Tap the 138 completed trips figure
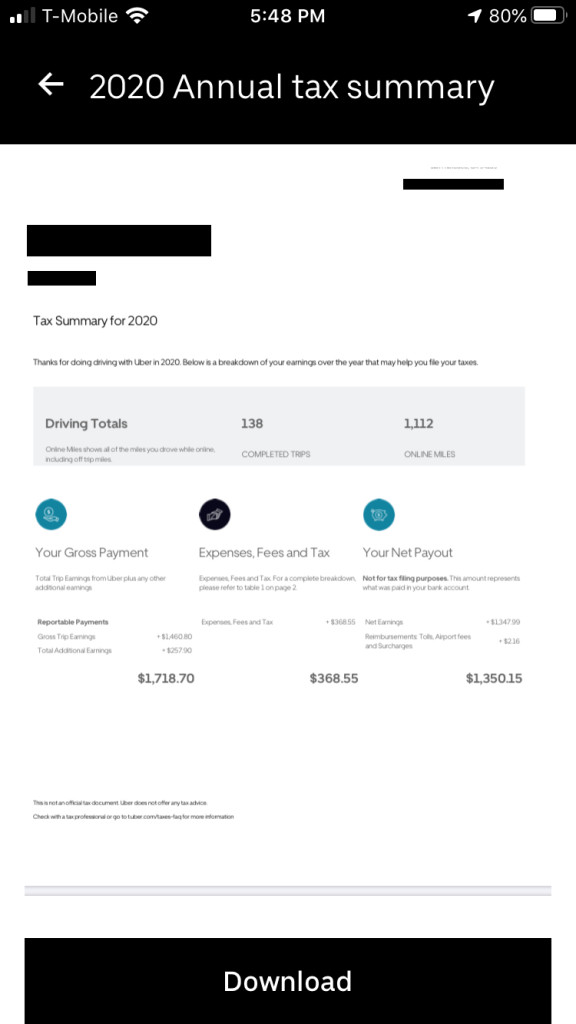576x1024 pixels. pyautogui.click(x=252, y=423)
